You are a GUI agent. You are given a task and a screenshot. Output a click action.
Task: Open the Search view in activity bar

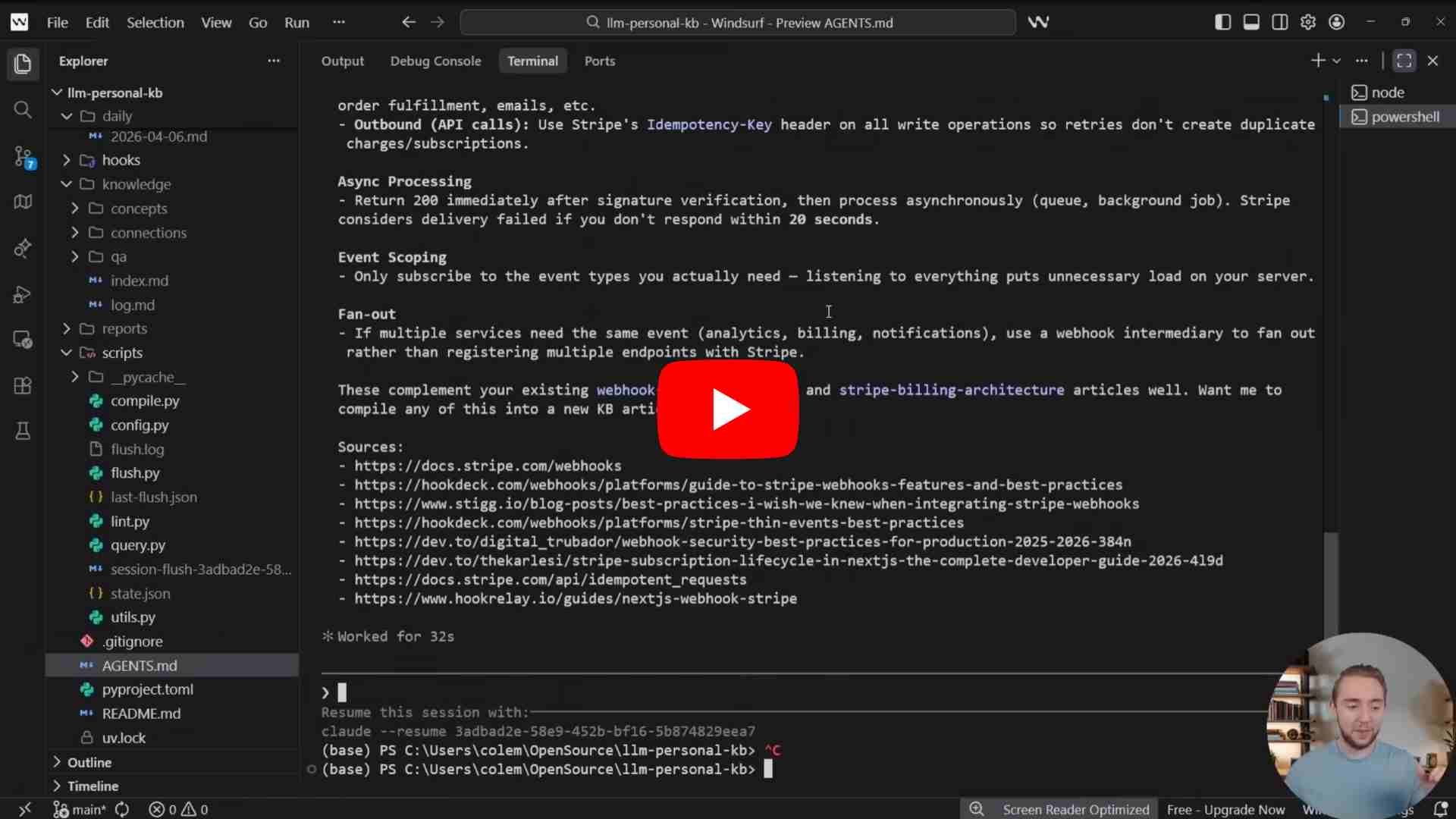coord(23,111)
